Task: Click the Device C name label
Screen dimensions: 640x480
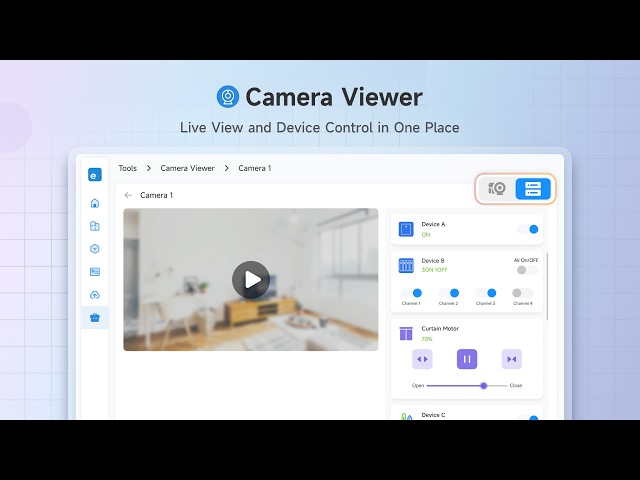Action: [x=433, y=415]
